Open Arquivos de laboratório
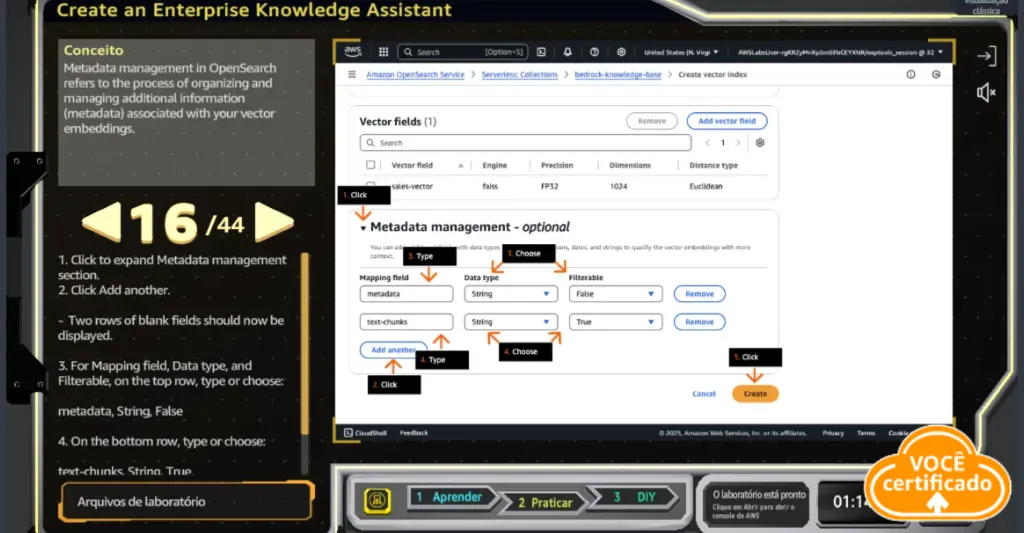 click(186, 502)
